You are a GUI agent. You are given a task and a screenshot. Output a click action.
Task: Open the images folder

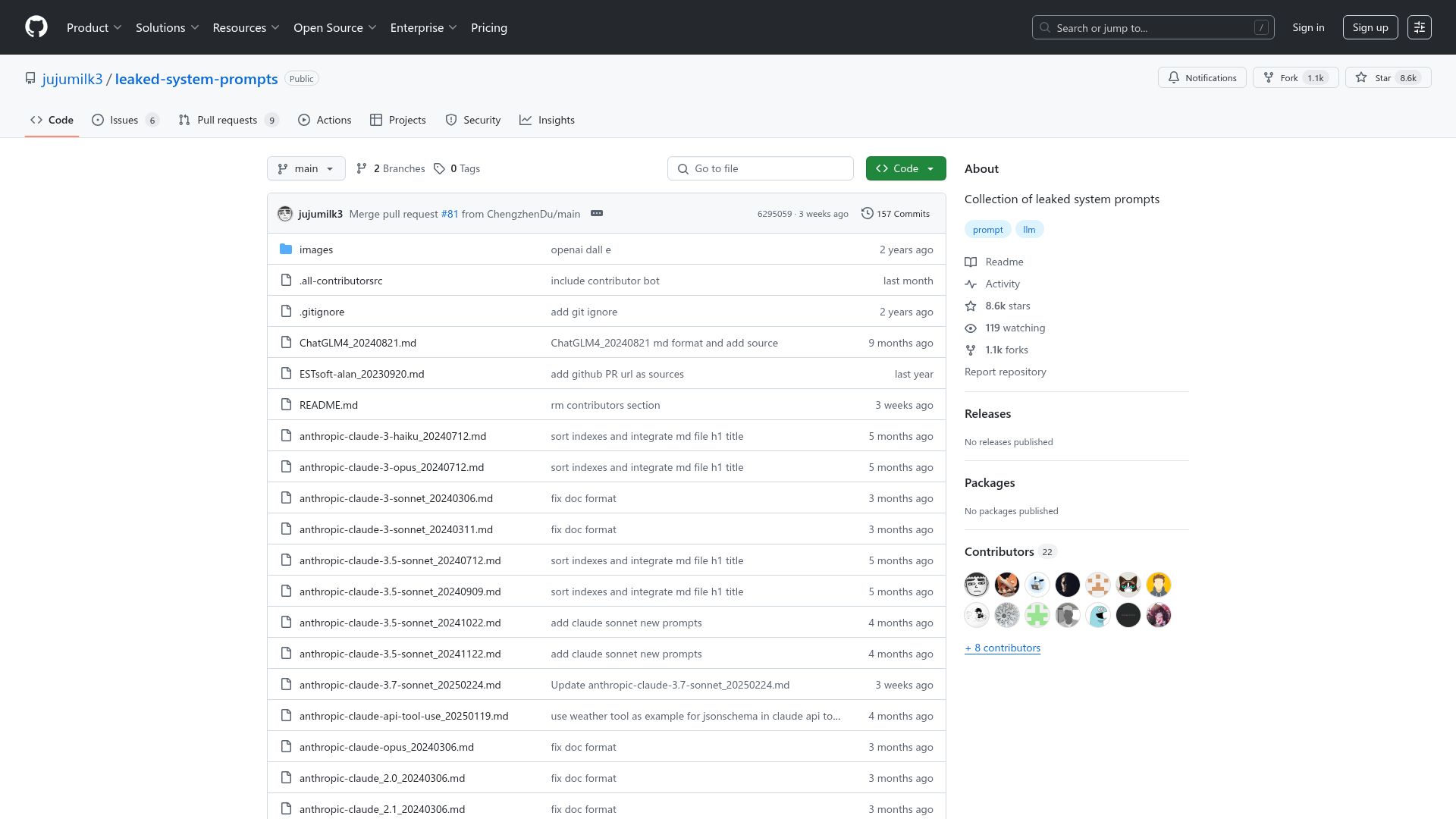pos(315,250)
